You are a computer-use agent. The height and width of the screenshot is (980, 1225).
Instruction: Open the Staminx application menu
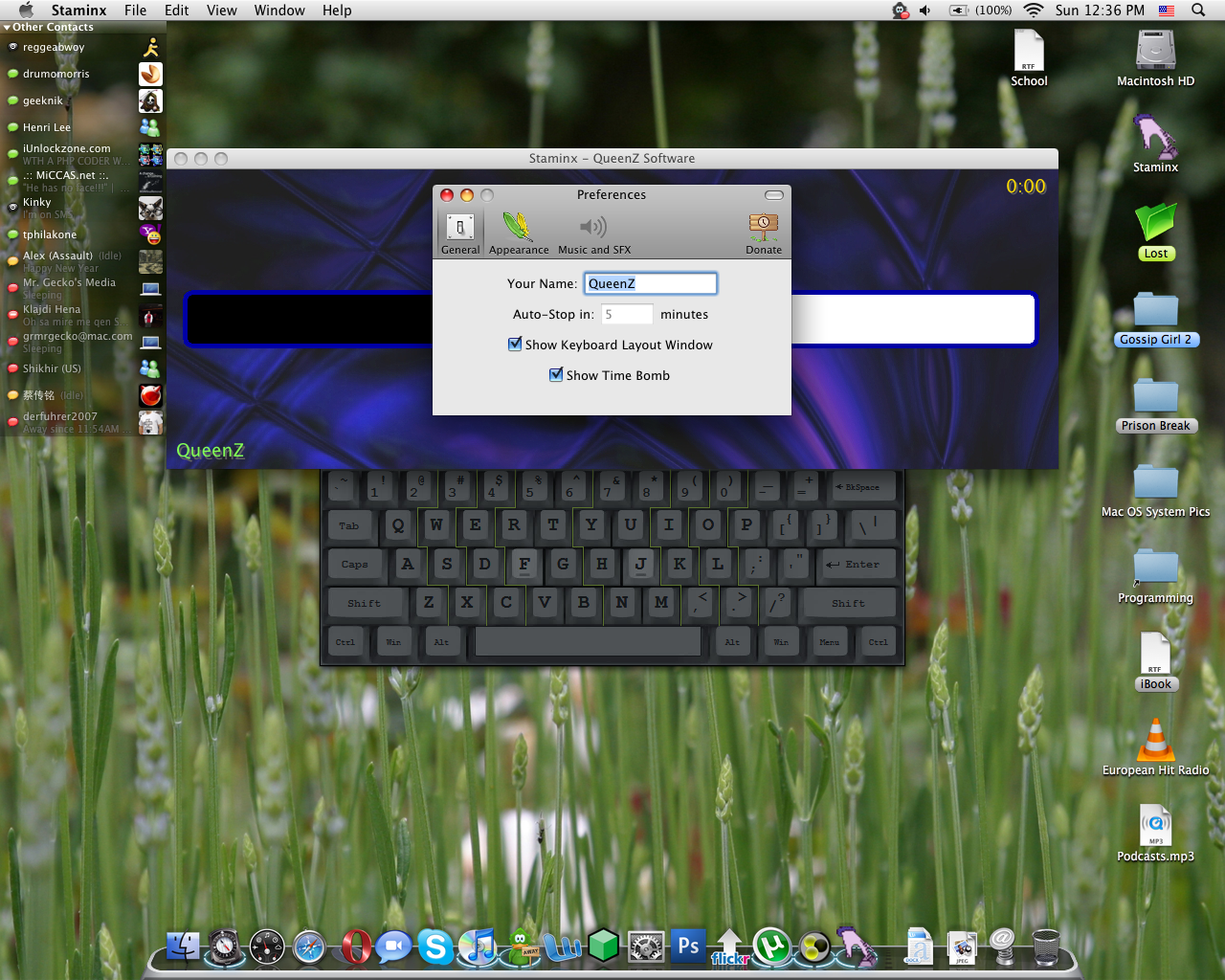point(78,11)
